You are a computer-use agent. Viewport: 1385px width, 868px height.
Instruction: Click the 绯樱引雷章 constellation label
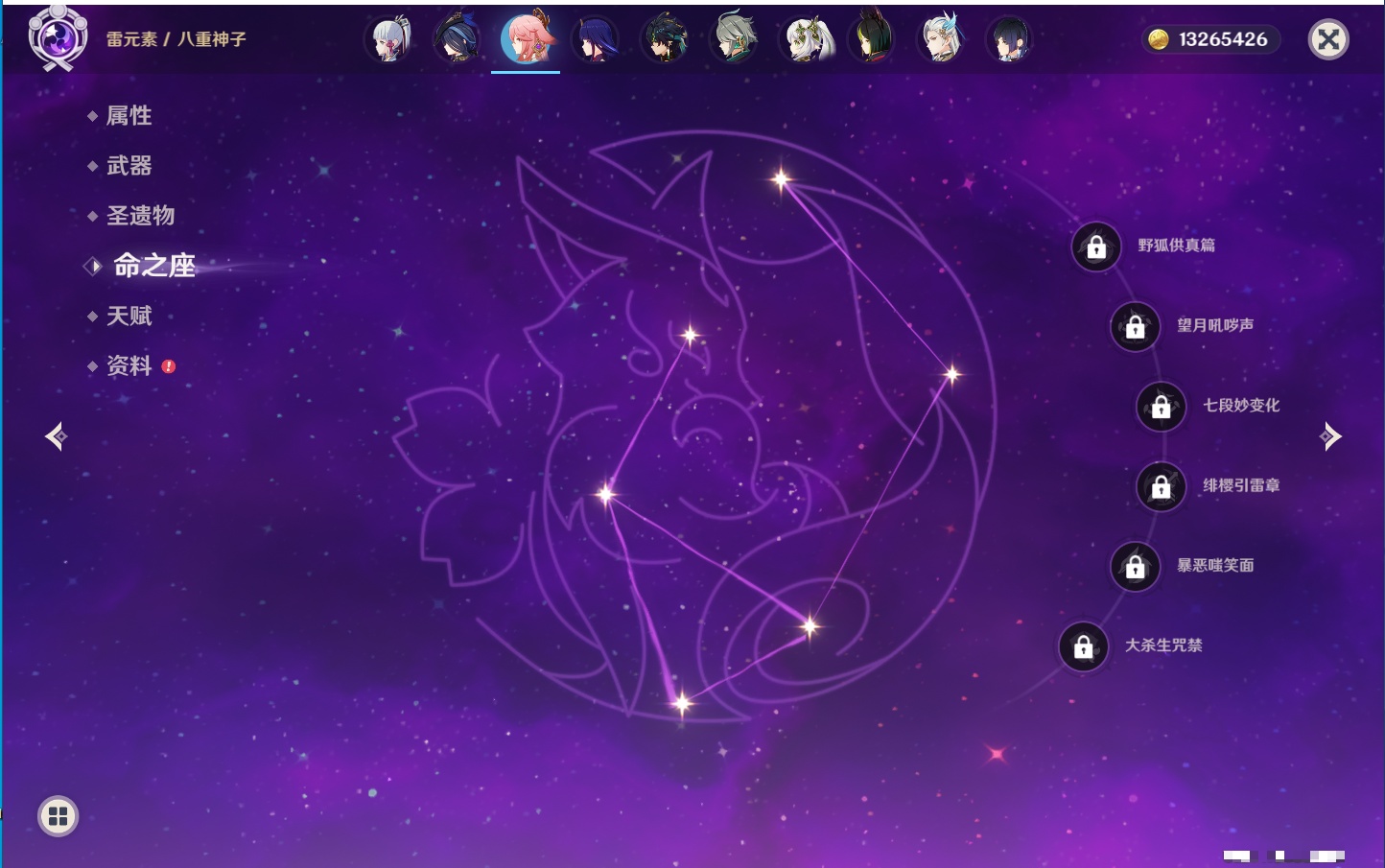[x=1241, y=485]
